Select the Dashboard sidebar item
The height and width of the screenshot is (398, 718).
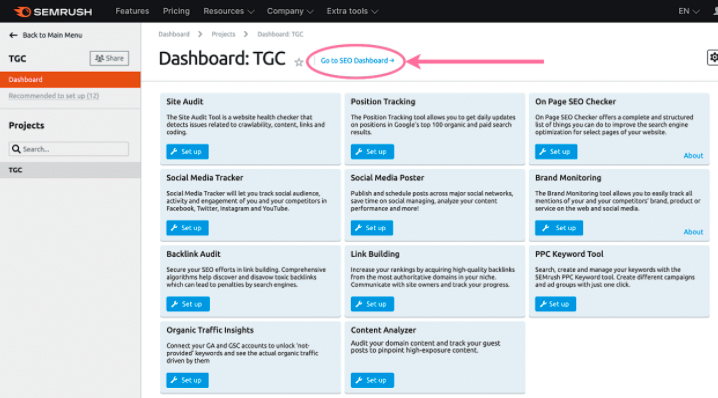point(70,79)
